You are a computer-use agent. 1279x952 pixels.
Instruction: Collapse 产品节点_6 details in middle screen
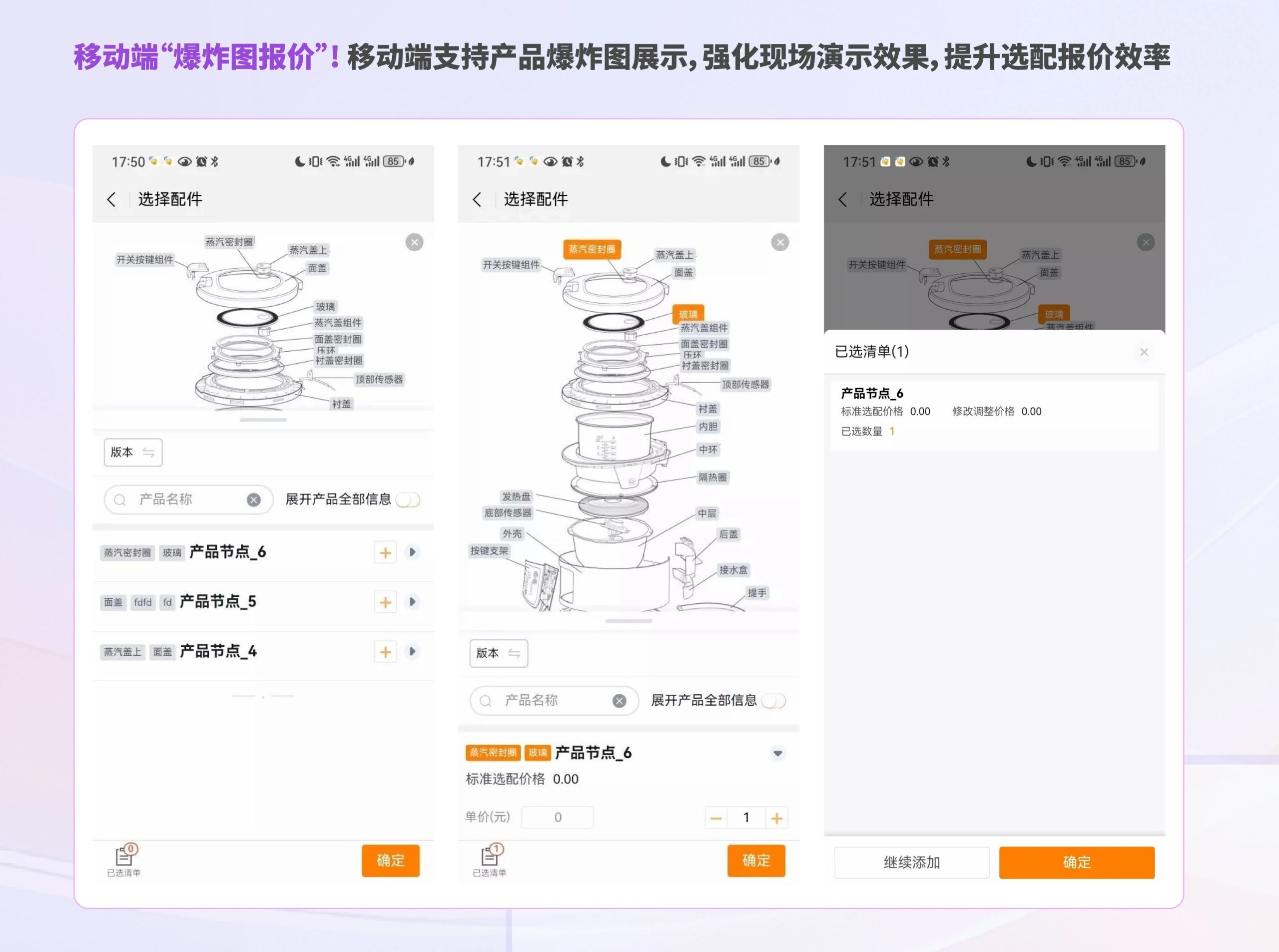click(777, 753)
